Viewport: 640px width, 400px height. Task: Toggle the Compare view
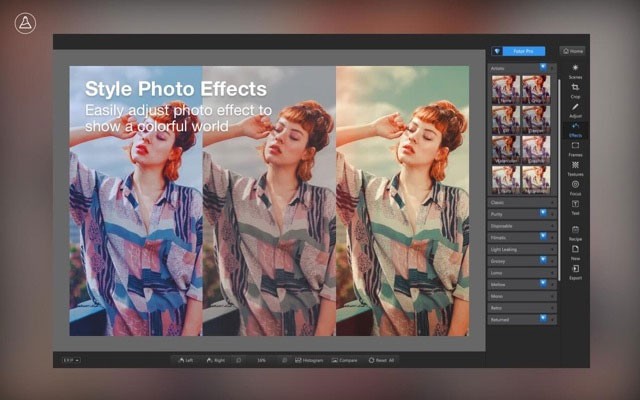tap(344, 359)
